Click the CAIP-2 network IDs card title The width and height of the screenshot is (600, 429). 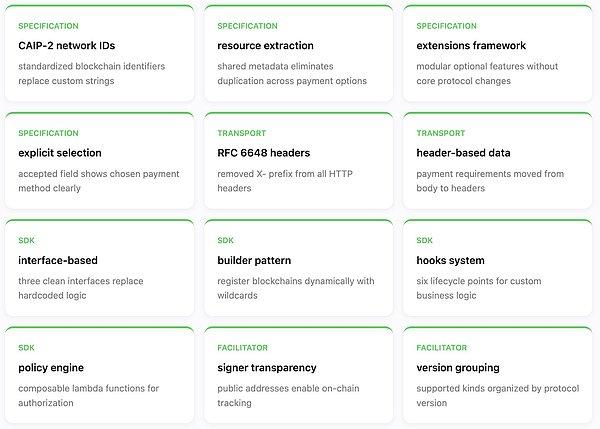coord(62,45)
